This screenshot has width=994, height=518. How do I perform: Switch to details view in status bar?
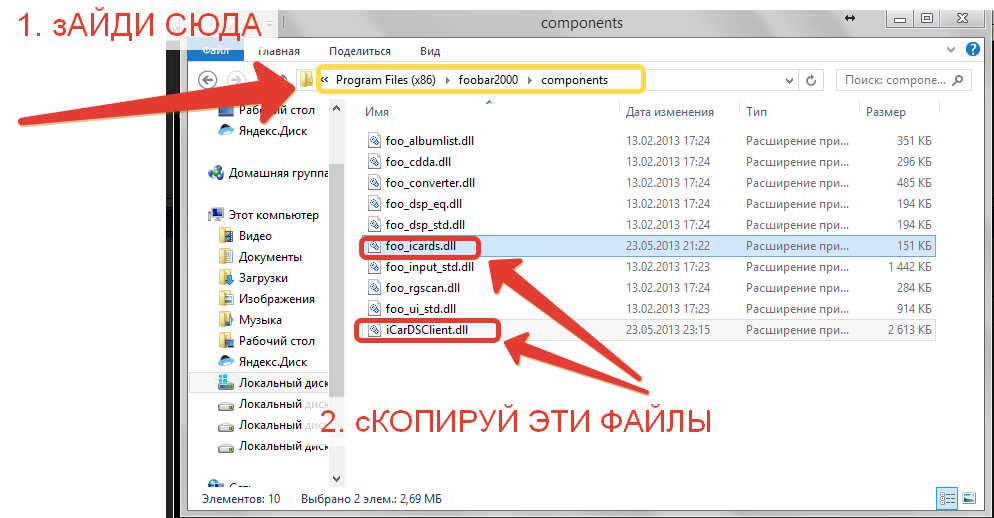click(946, 497)
